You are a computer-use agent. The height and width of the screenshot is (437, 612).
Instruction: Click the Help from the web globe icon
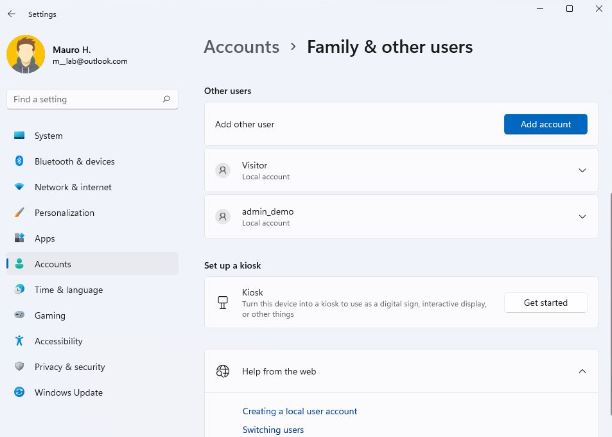[222, 371]
